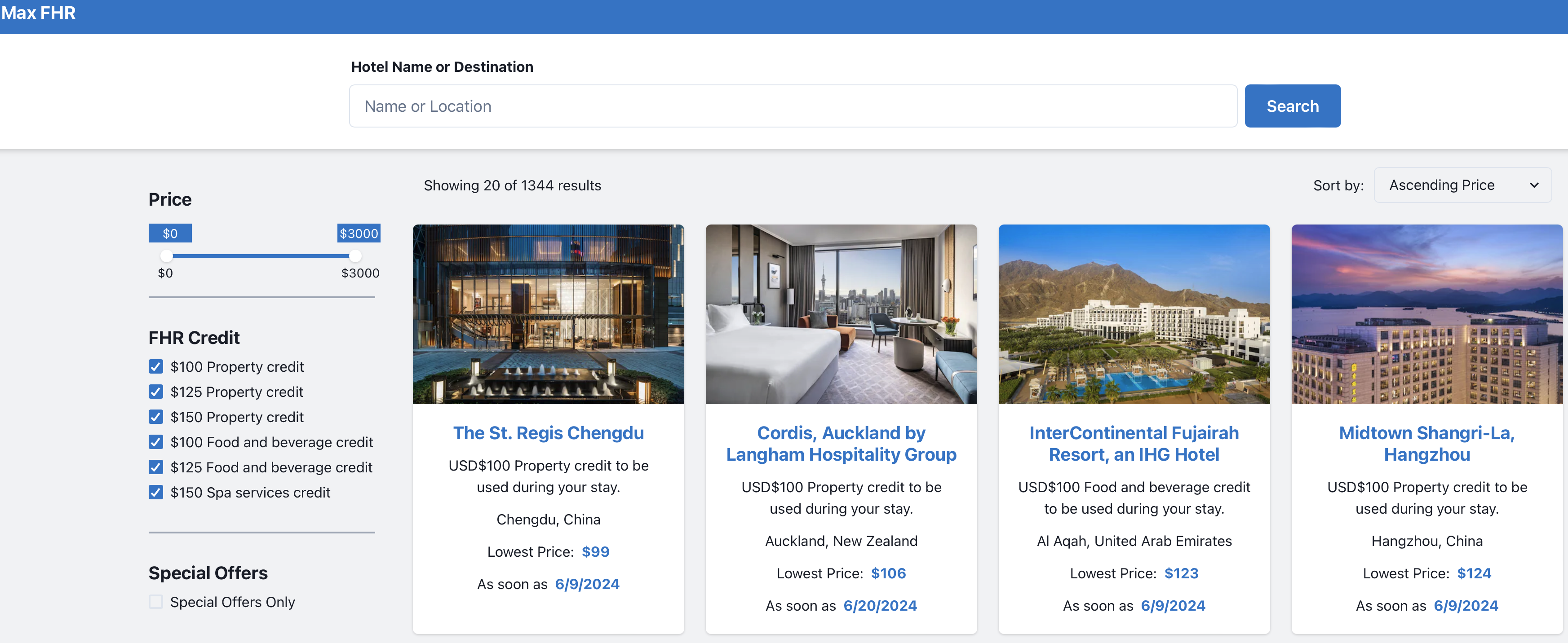
Task: Click 'Hotel Name or Destination' label
Action: pyautogui.click(x=442, y=67)
